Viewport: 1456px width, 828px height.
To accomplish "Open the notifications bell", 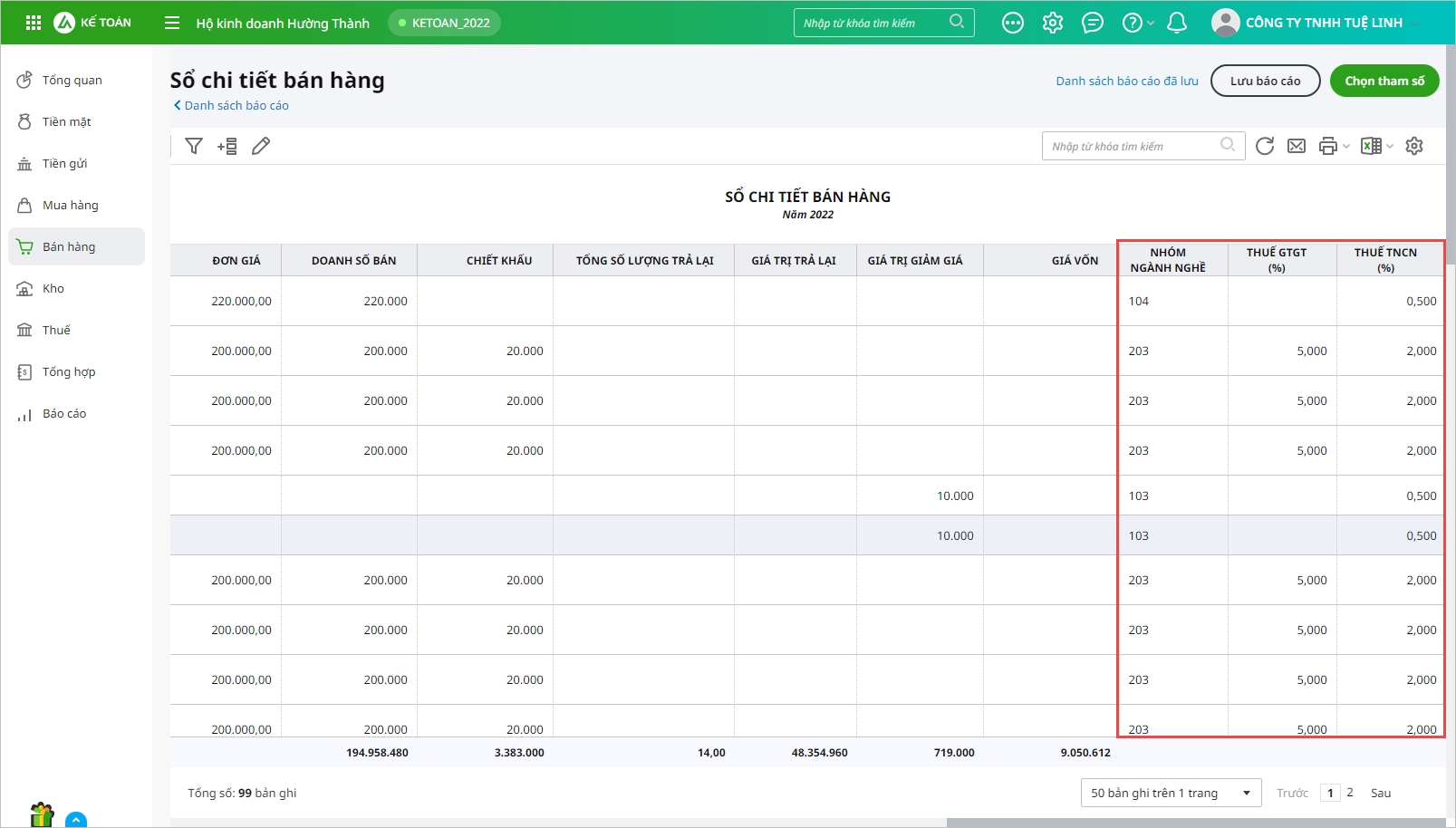I will click(x=1177, y=23).
